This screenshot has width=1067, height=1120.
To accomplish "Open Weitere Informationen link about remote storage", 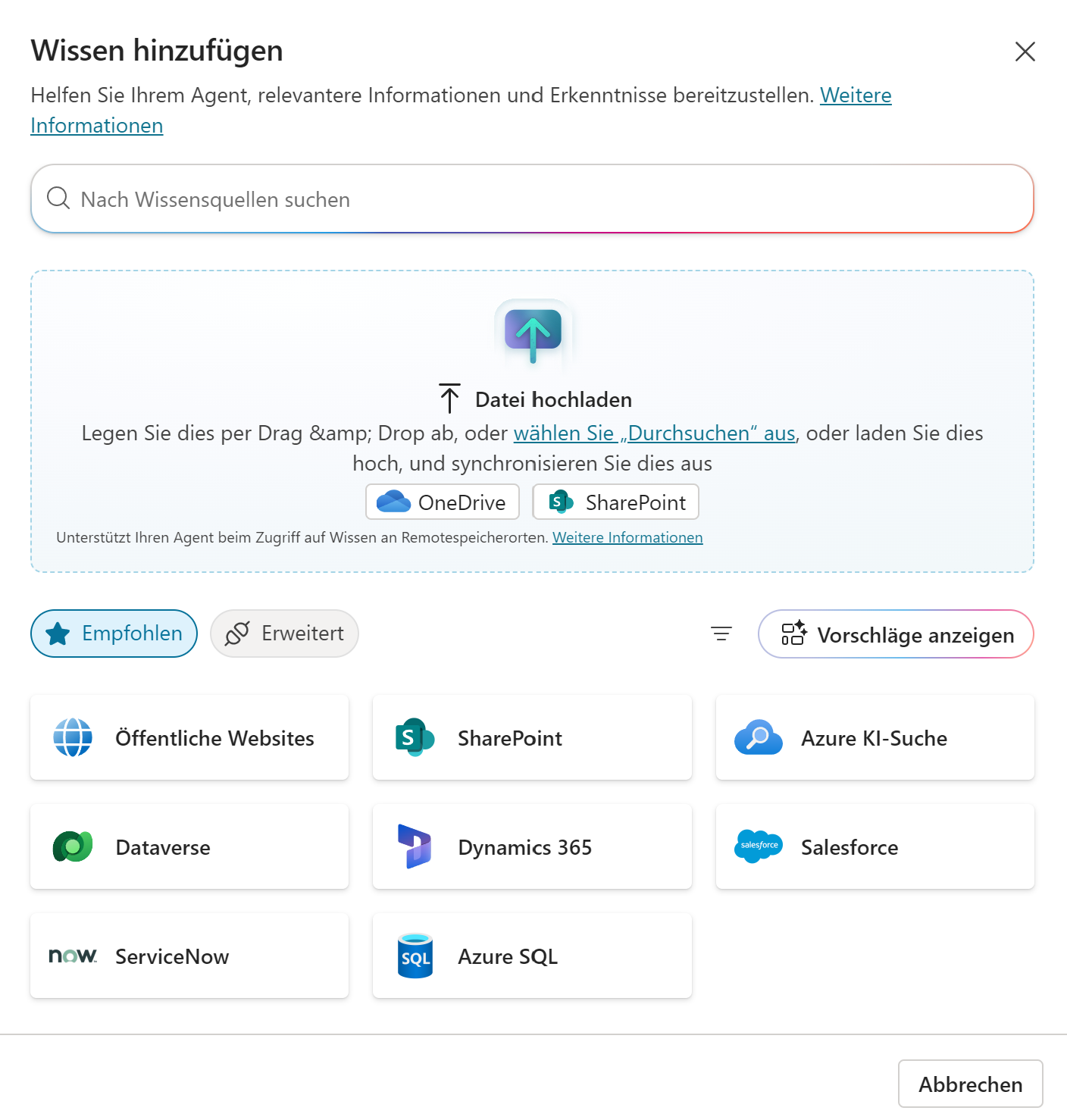I will coord(627,537).
